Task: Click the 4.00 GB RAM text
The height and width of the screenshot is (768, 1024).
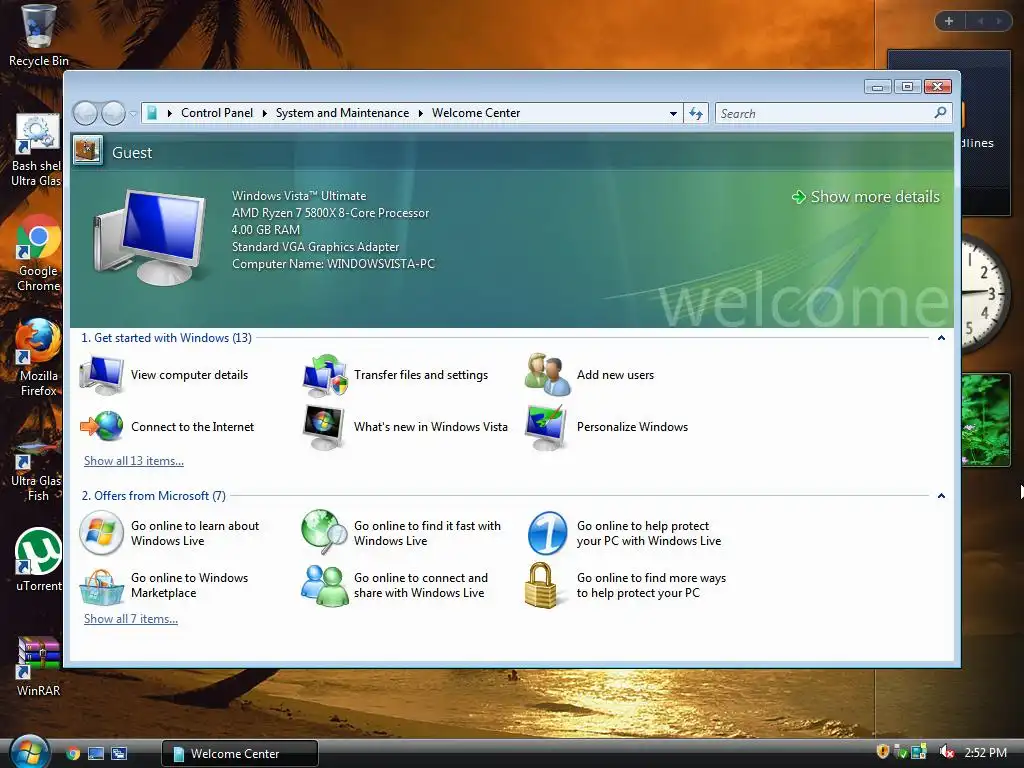Action: [266, 230]
